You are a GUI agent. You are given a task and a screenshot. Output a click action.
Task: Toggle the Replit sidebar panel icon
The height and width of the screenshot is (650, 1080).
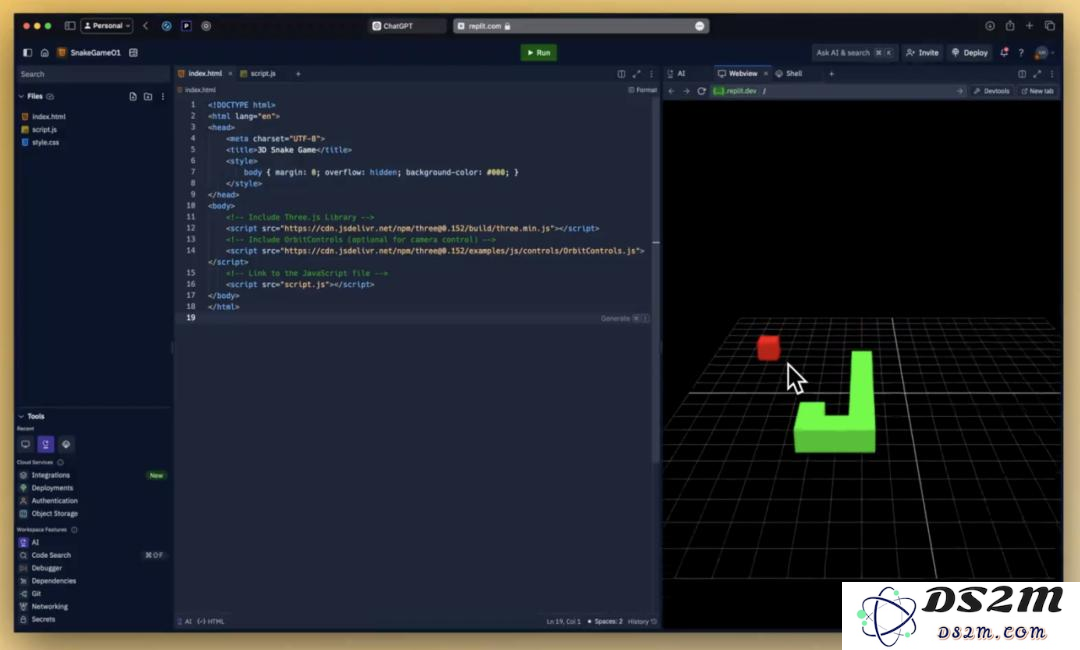[x=28, y=52]
